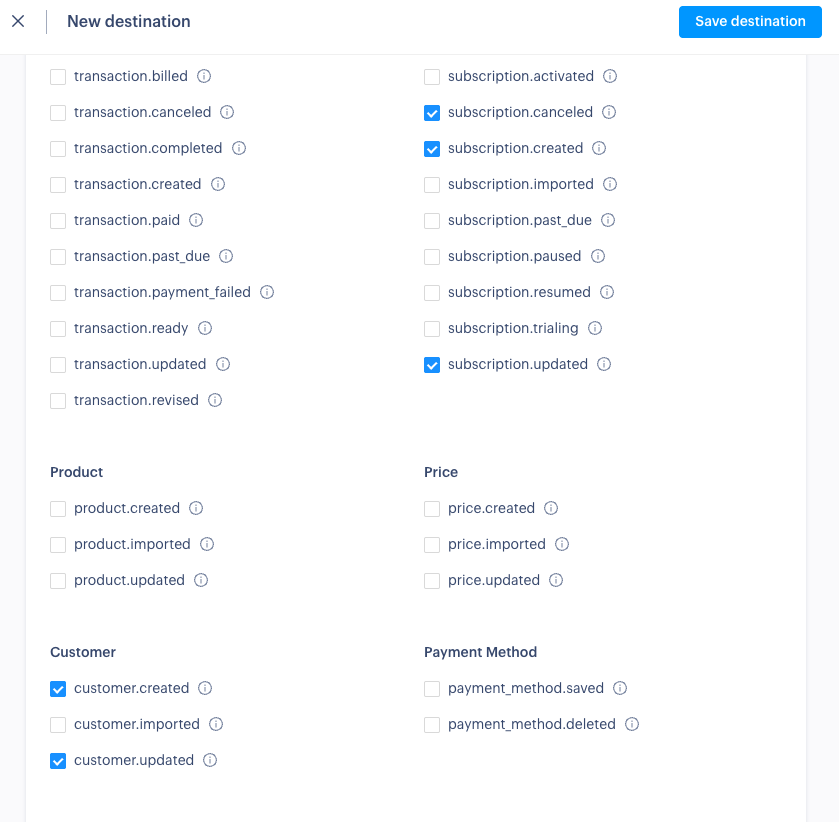
Task: Select the subscription.paused event label
Action: pos(514,256)
